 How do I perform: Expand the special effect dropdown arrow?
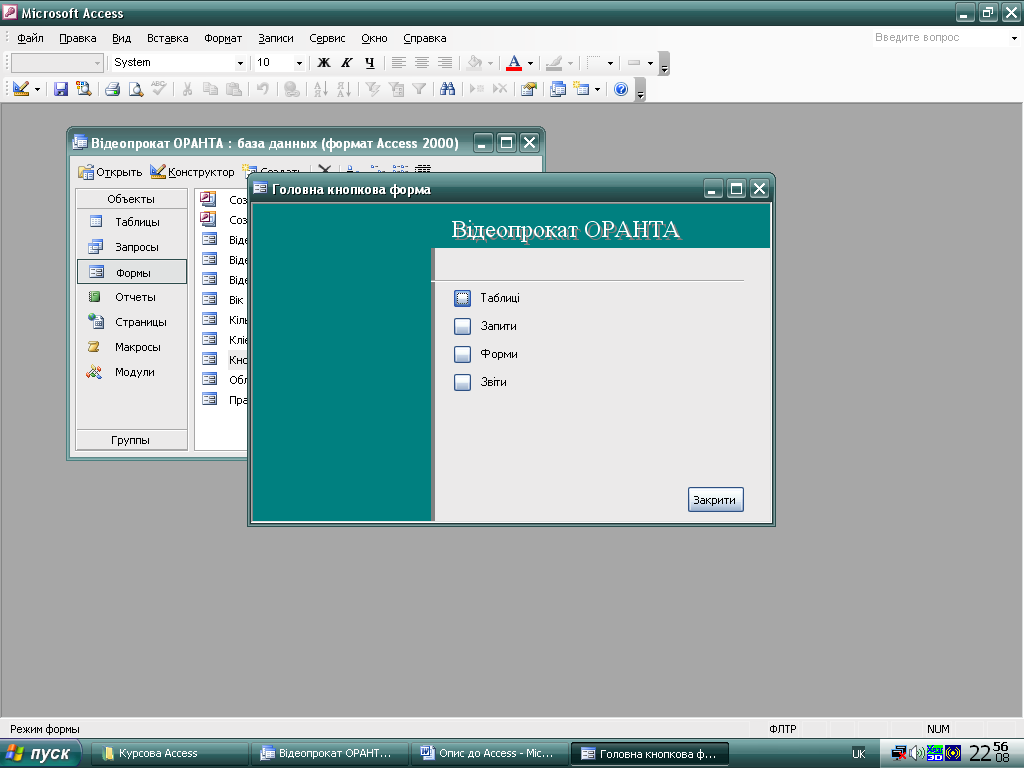[650, 63]
